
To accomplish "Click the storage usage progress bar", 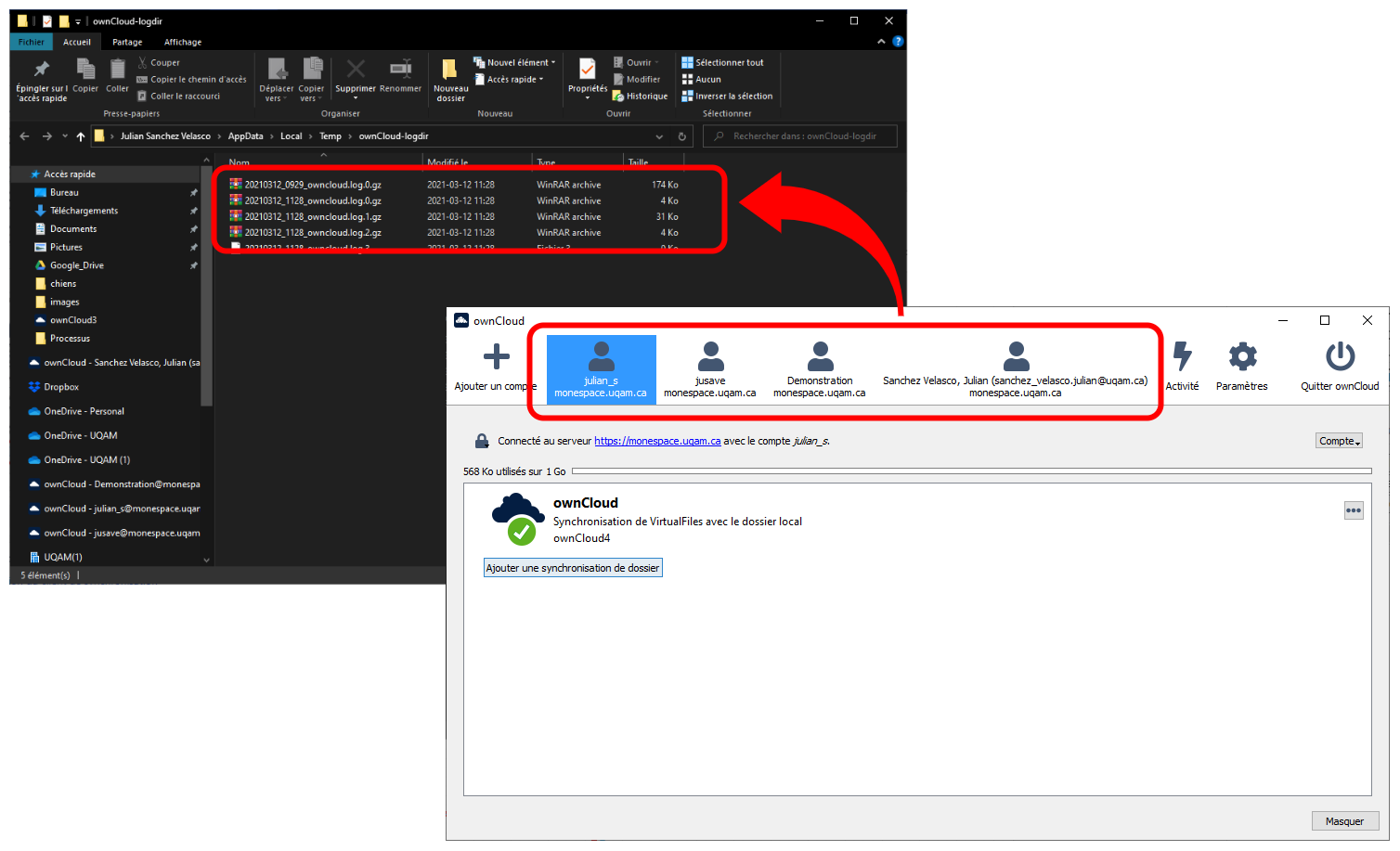I will coord(971,471).
